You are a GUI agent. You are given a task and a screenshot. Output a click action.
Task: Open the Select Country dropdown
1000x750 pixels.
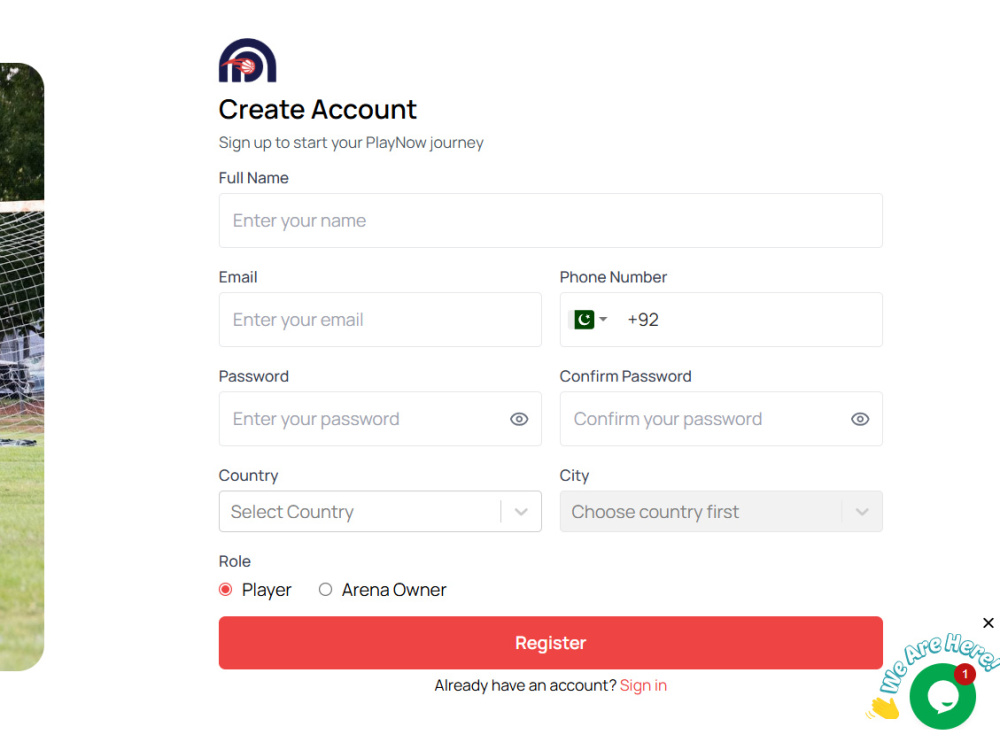pyautogui.click(x=380, y=511)
